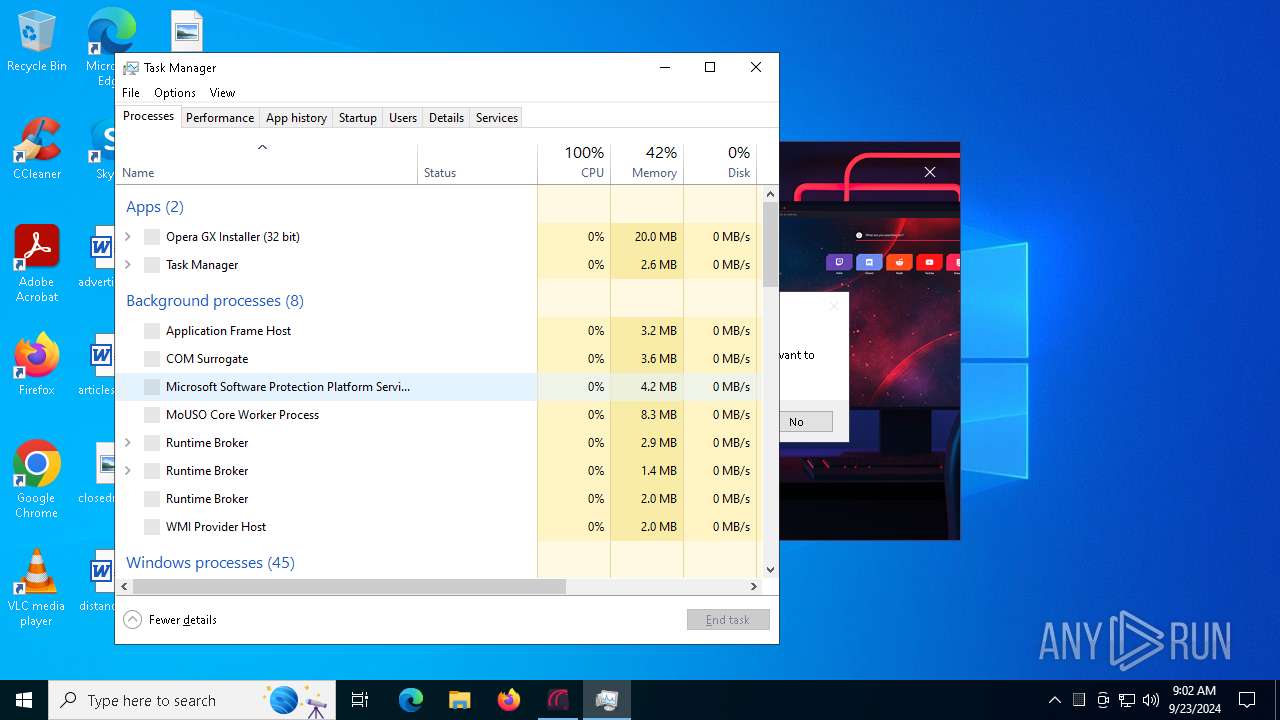Click the WMI Provider Host process icon
This screenshot has height=720, width=1280.
(152, 527)
